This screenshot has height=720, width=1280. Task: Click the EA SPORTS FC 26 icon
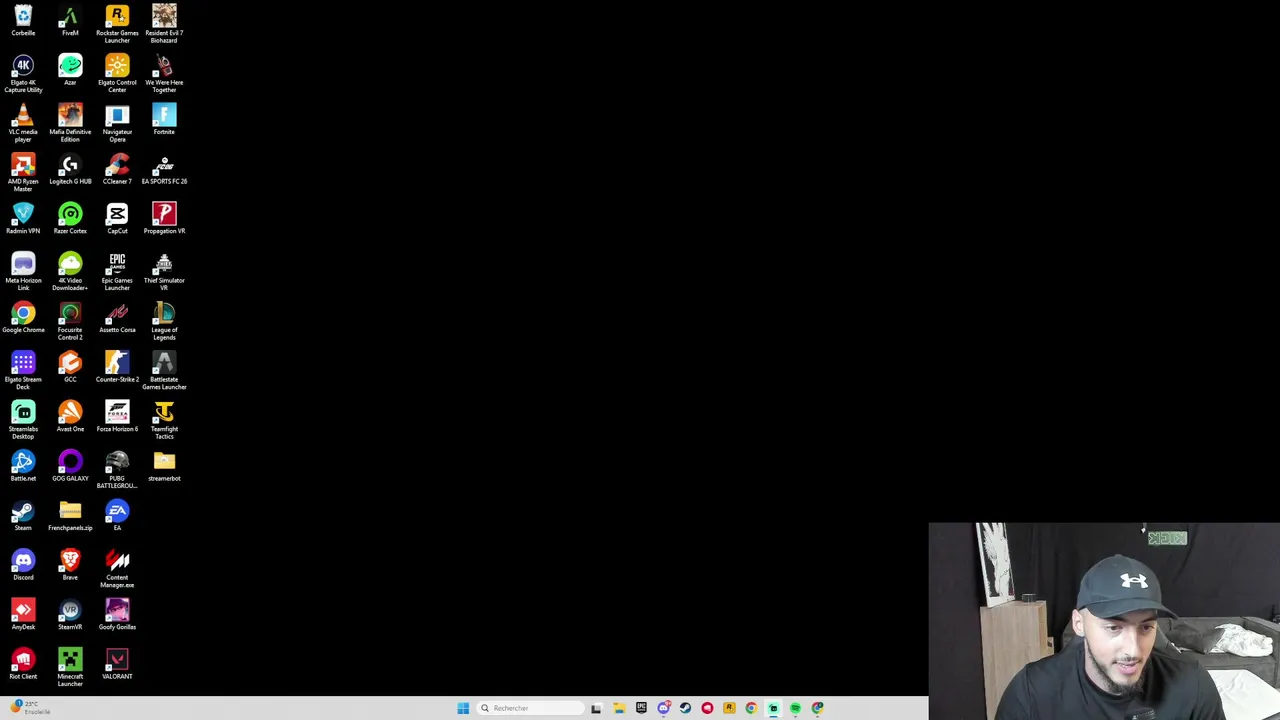click(x=164, y=169)
